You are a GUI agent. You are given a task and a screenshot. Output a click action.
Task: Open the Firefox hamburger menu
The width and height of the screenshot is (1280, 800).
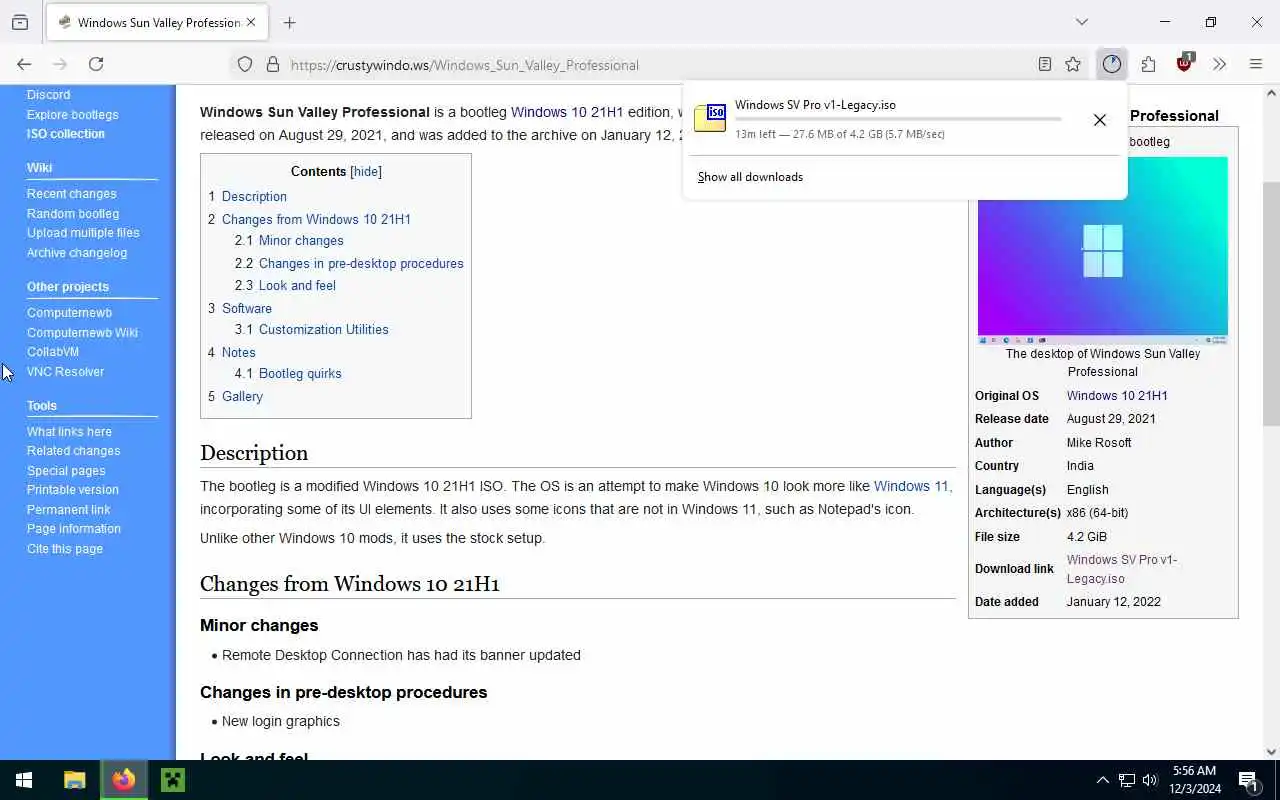[1256, 65]
